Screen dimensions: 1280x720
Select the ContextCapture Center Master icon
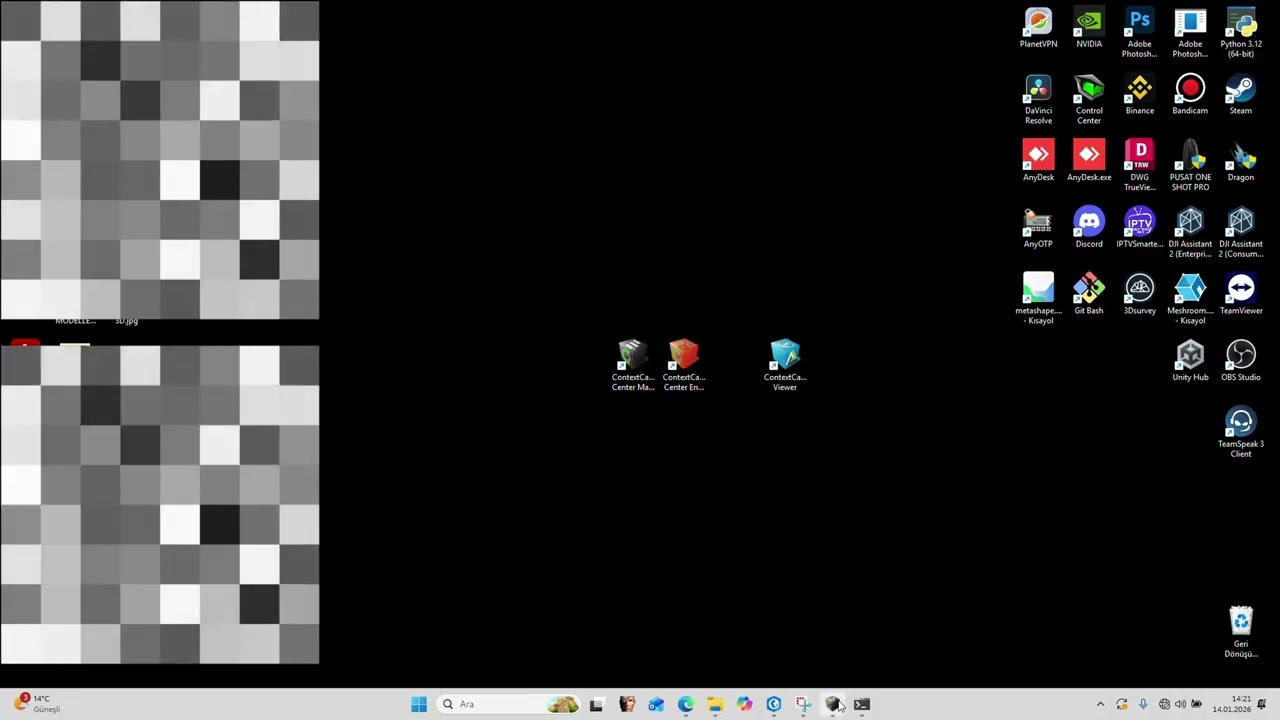[x=633, y=366]
